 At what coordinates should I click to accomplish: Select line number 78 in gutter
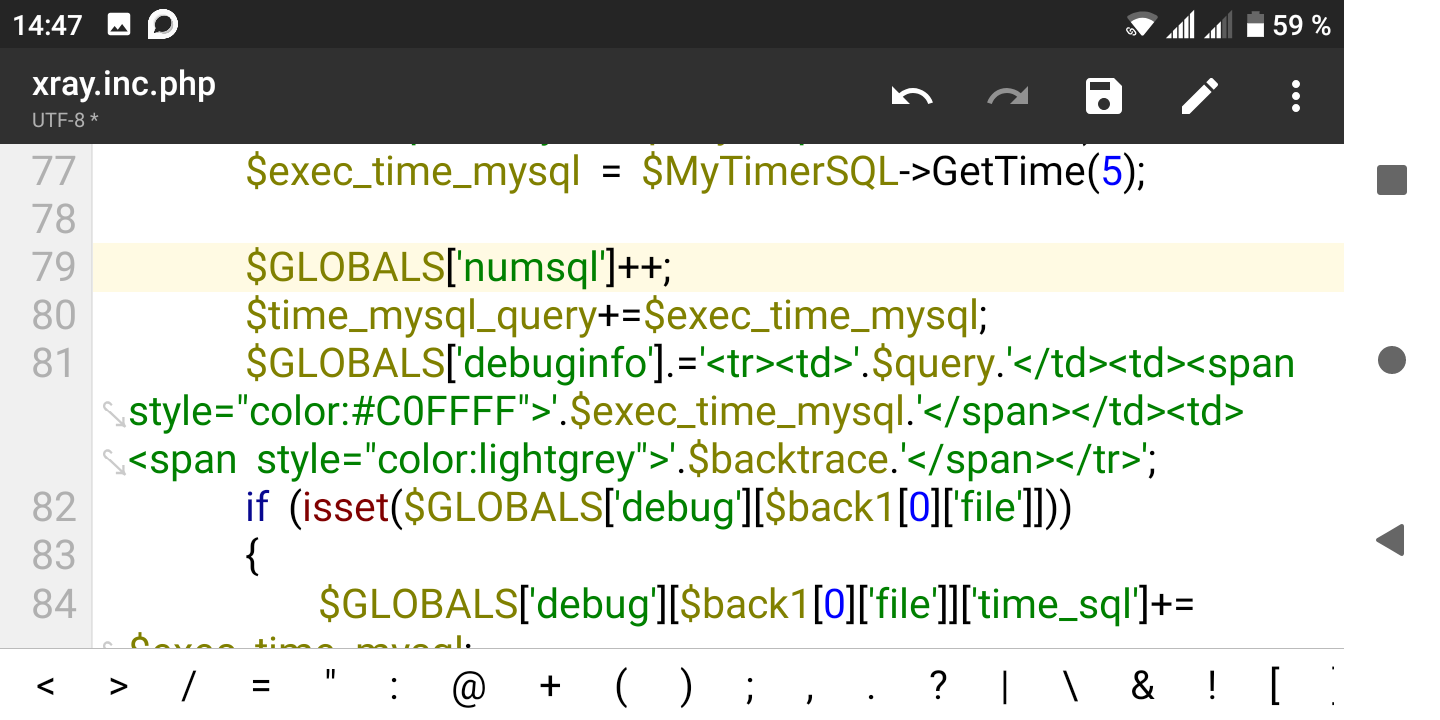pos(54,220)
